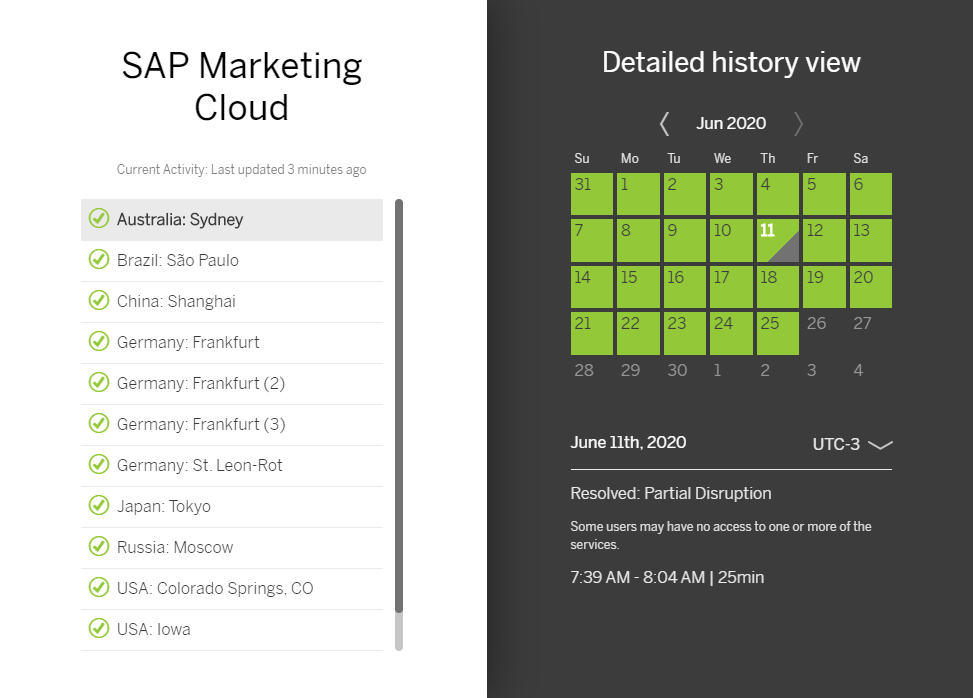Select USA: Iowa data center
Image resolution: width=973 pixels, height=698 pixels.
coord(232,629)
